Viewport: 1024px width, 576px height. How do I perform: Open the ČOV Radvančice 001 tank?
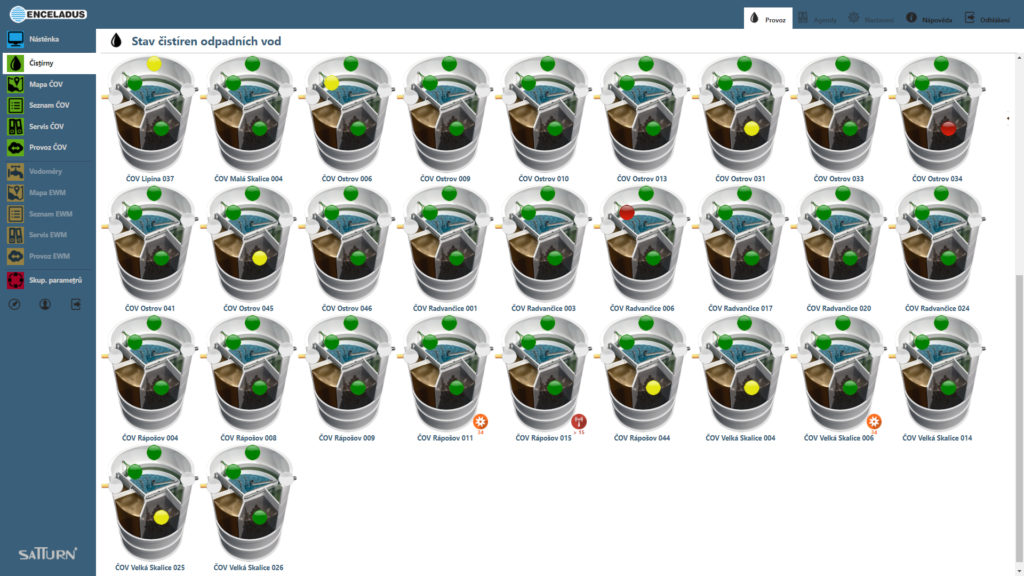click(x=445, y=244)
